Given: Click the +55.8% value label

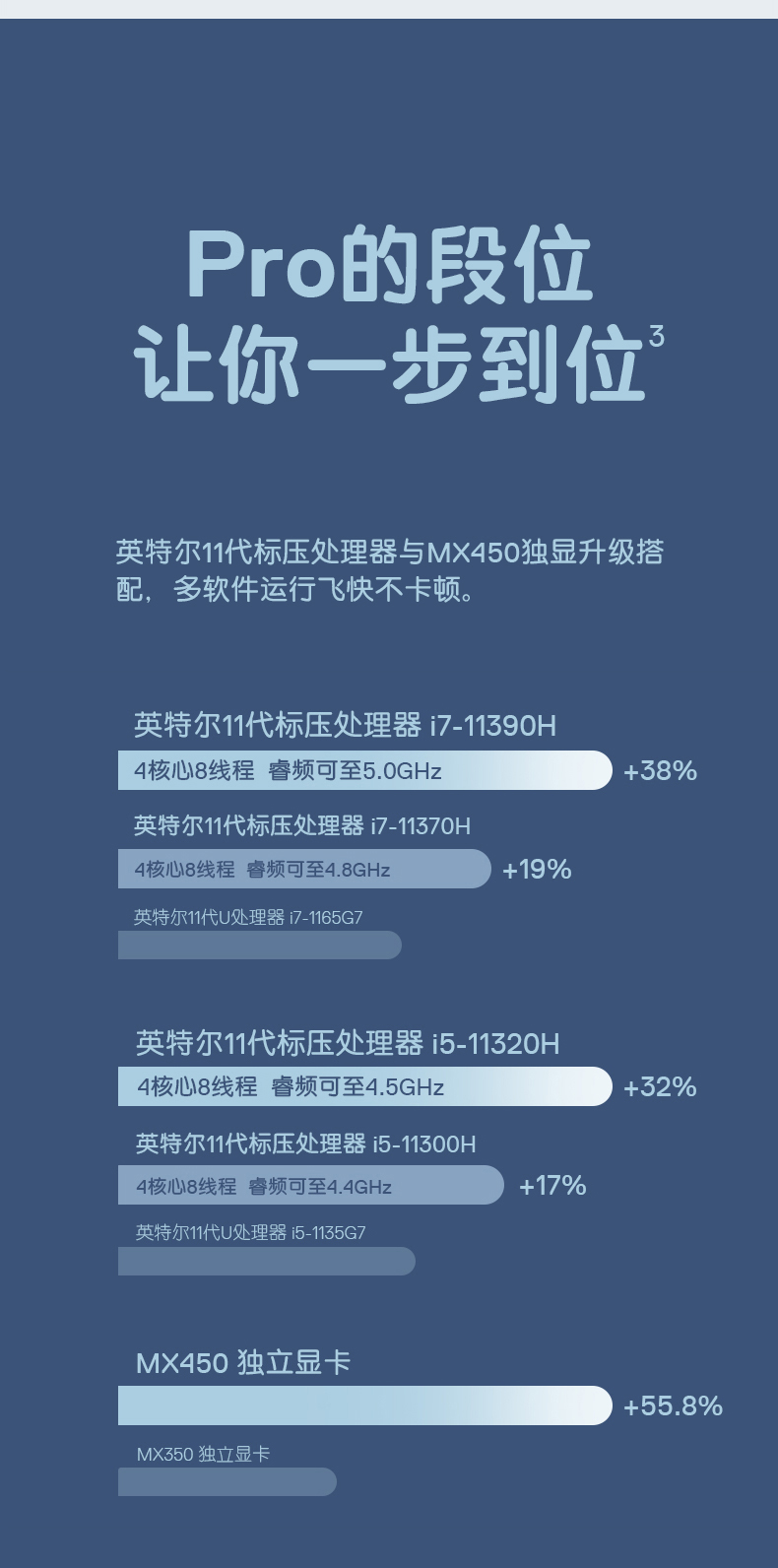Looking at the screenshot, I should [673, 1405].
